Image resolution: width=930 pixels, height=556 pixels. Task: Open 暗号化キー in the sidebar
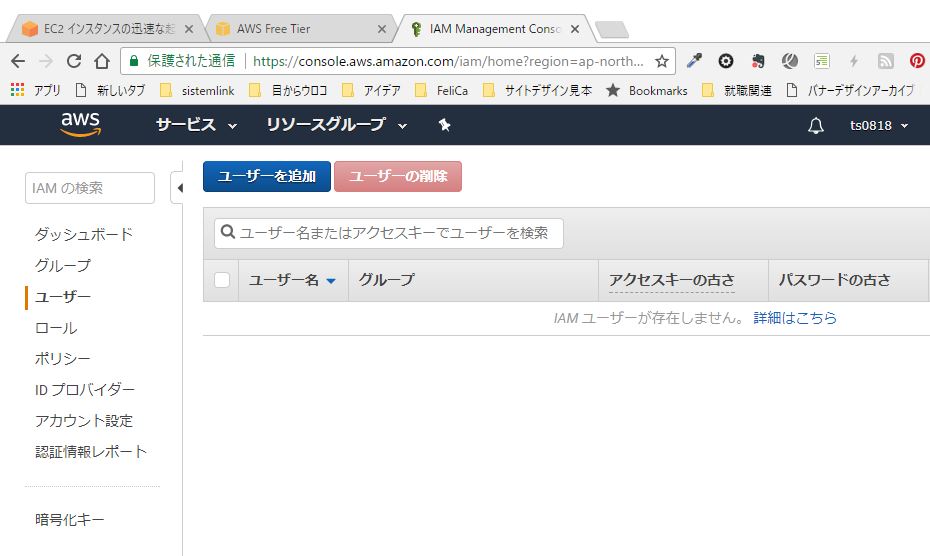(x=69, y=520)
